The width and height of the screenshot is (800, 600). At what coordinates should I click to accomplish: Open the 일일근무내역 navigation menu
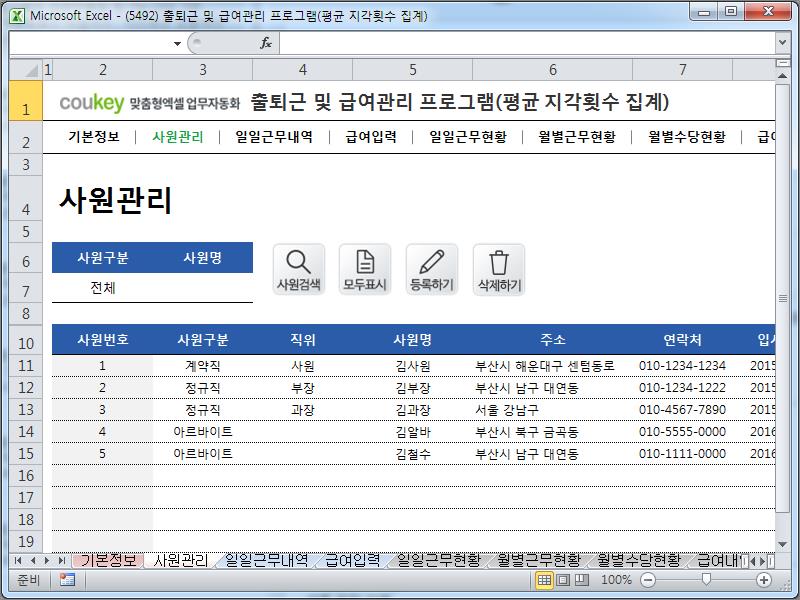(x=274, y=137)
